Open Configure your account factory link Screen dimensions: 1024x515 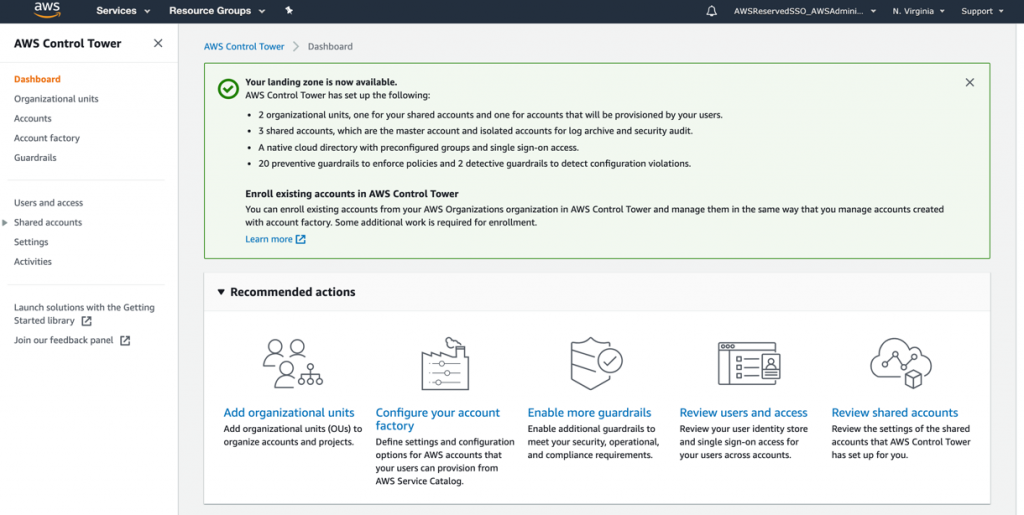[438, 419]
